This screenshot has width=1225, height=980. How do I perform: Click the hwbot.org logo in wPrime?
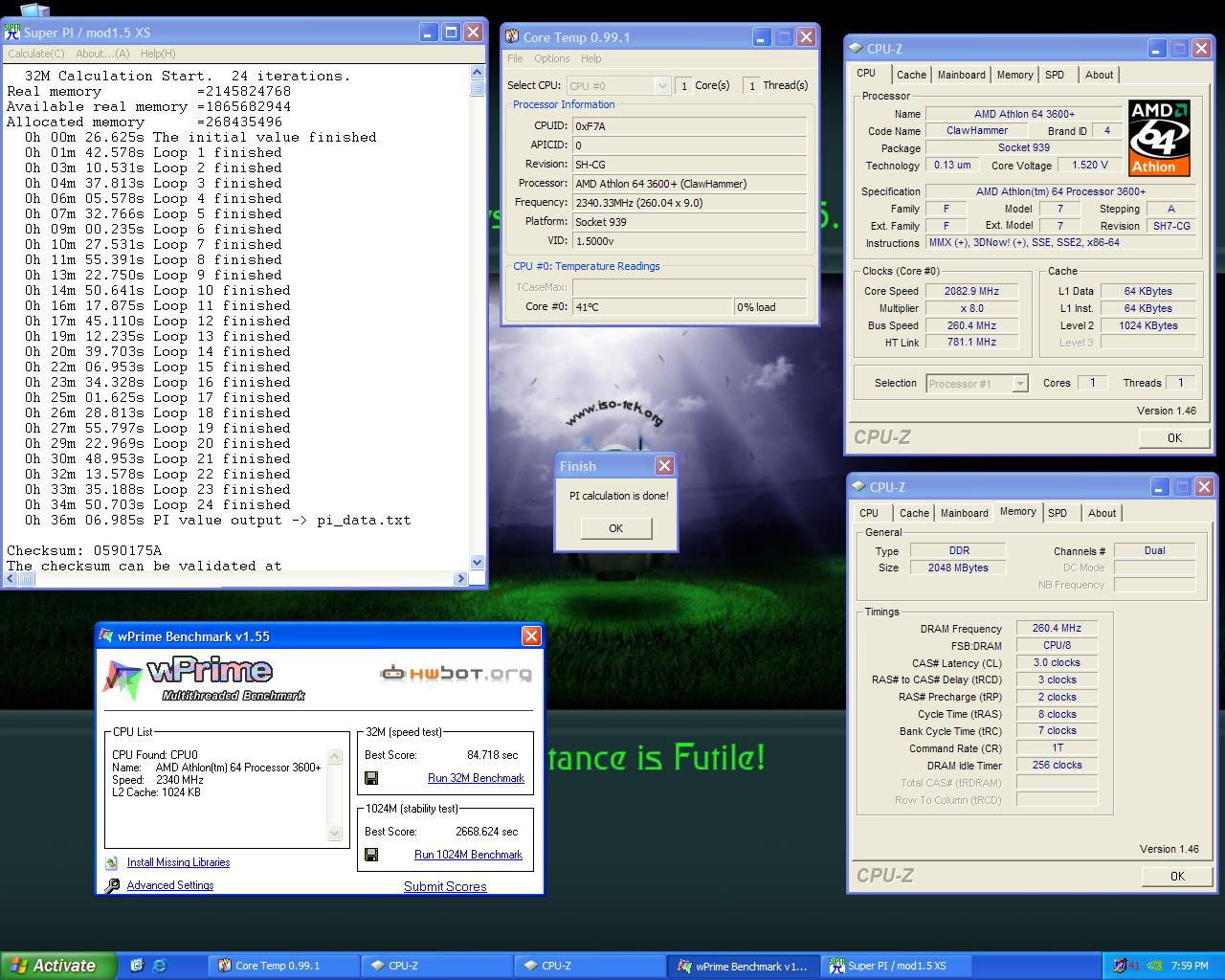456,674
